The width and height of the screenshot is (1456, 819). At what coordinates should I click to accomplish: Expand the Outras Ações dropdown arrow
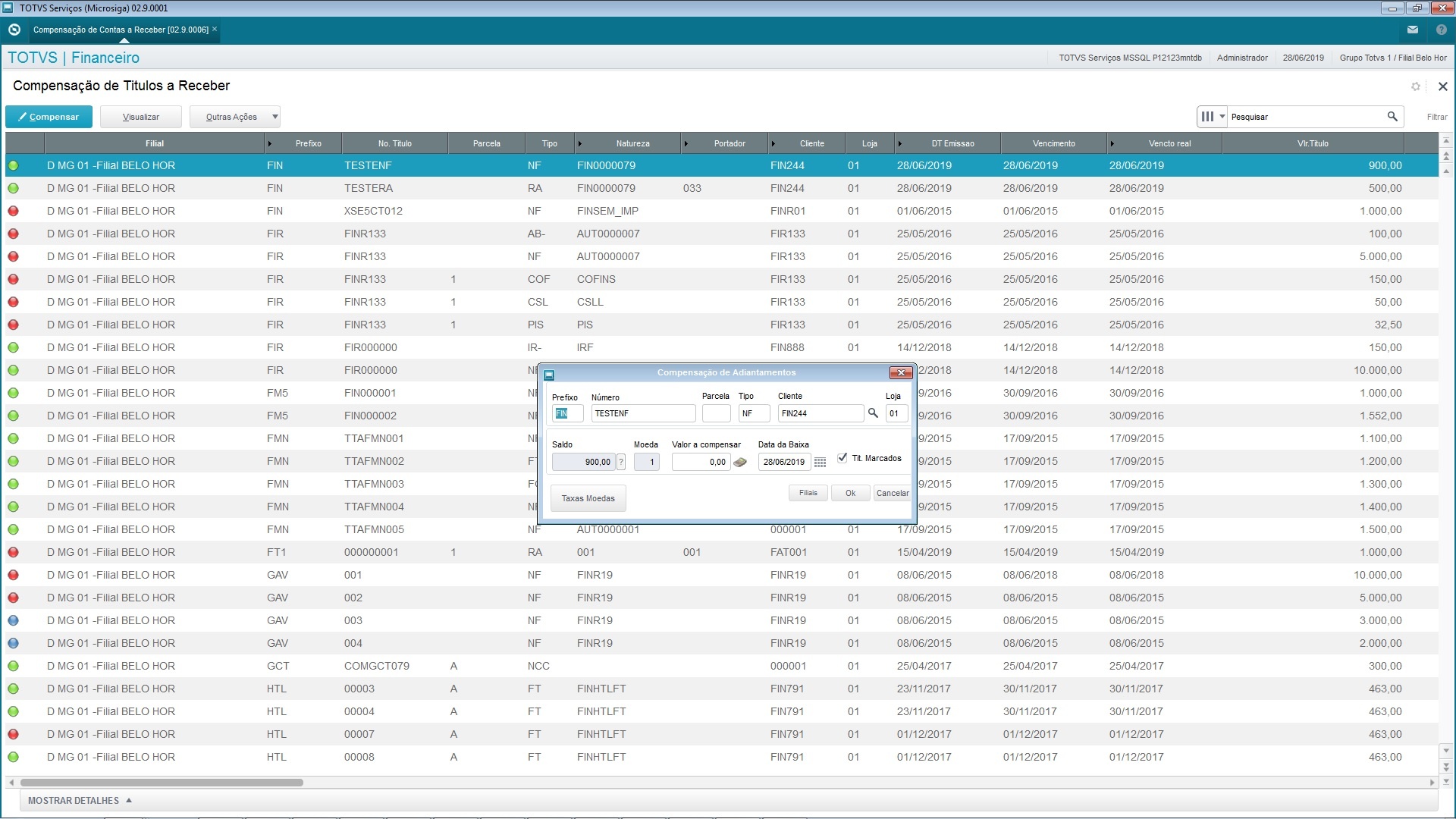pyautogui.click(x=275, y=117)
